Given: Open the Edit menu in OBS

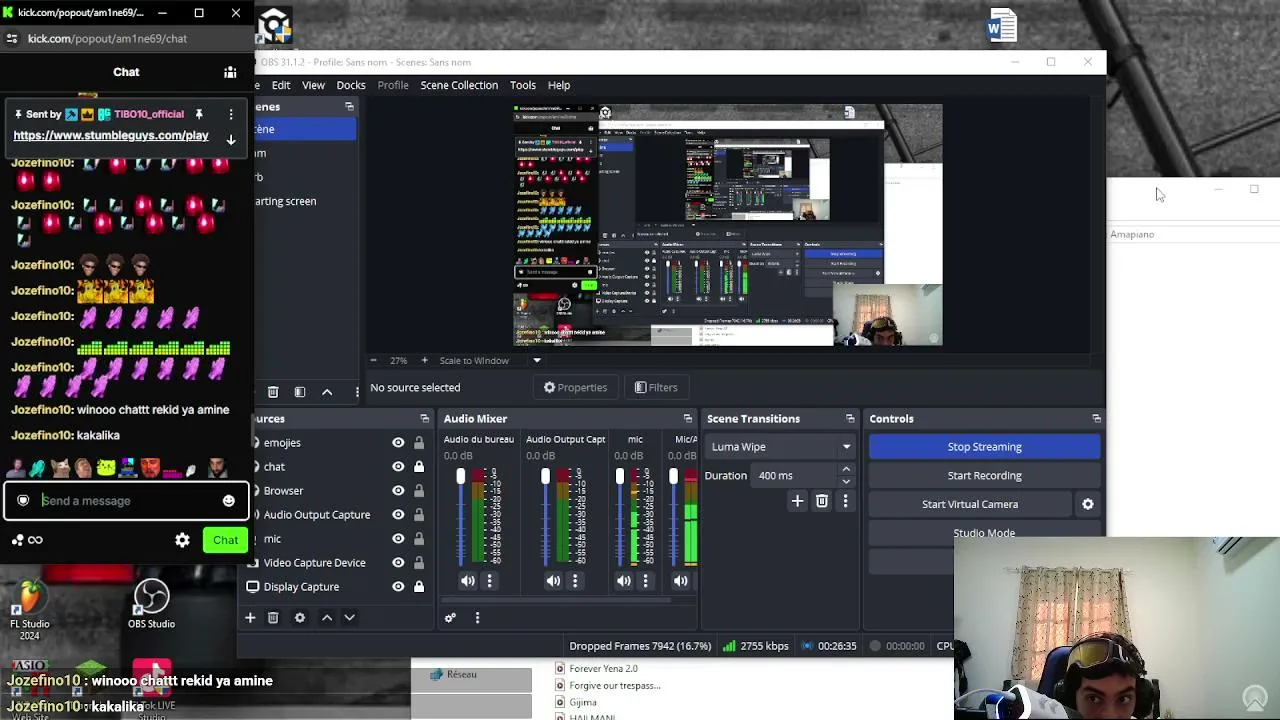Looking at the screenshot, I should coord(281,85).
